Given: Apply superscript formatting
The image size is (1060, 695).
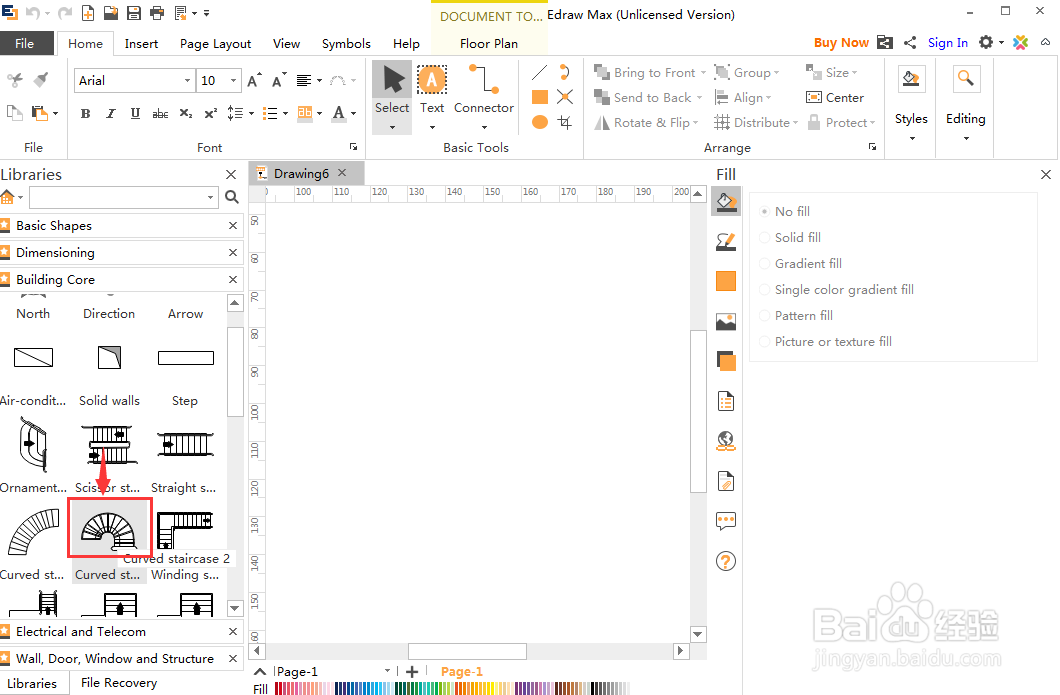Looking at the screenshot, I should tap(211, 114).
